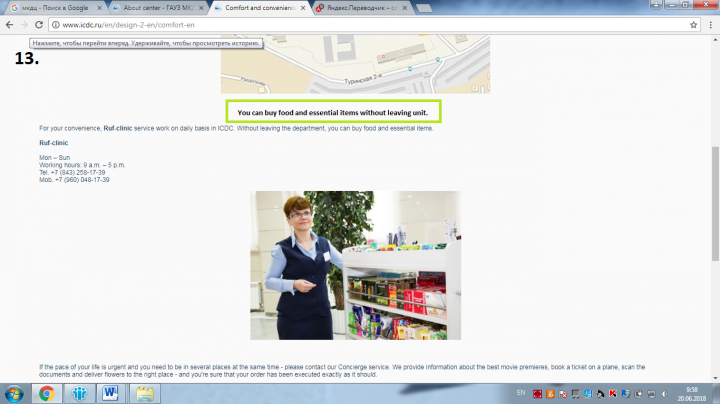
Task: Click the scrollbar up arrow
Action: (715, 40)
